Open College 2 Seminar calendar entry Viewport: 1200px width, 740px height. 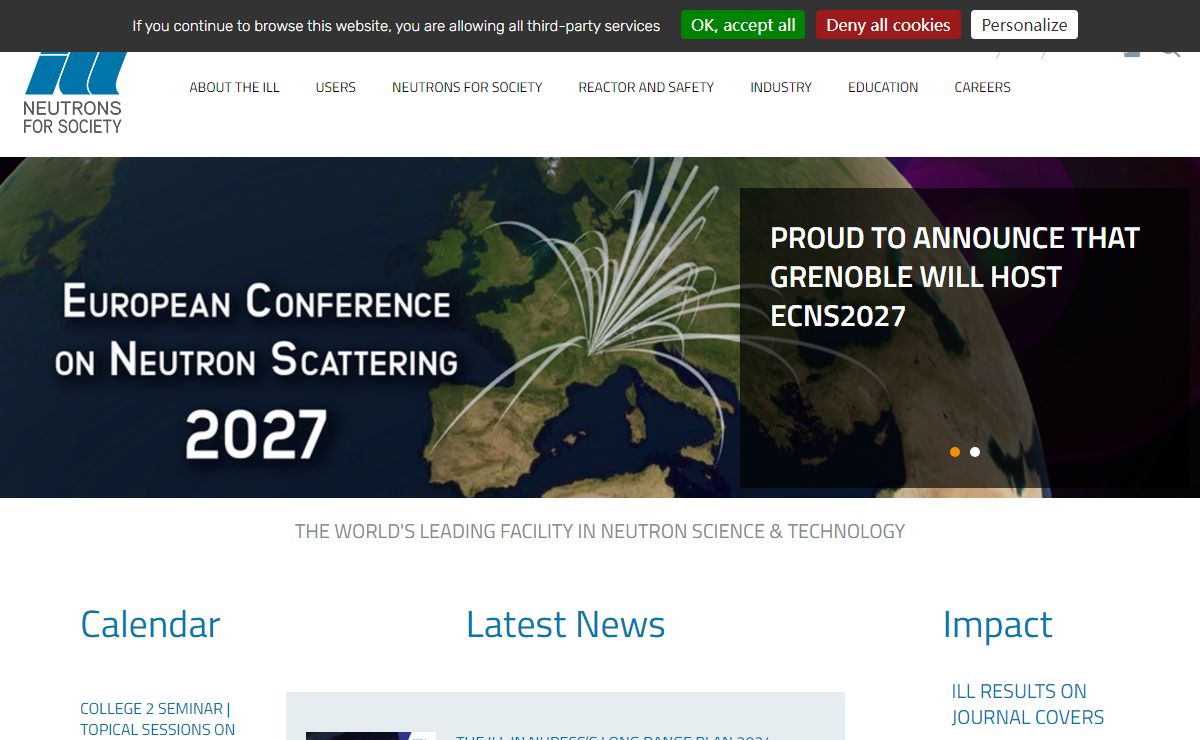point(157,719)
